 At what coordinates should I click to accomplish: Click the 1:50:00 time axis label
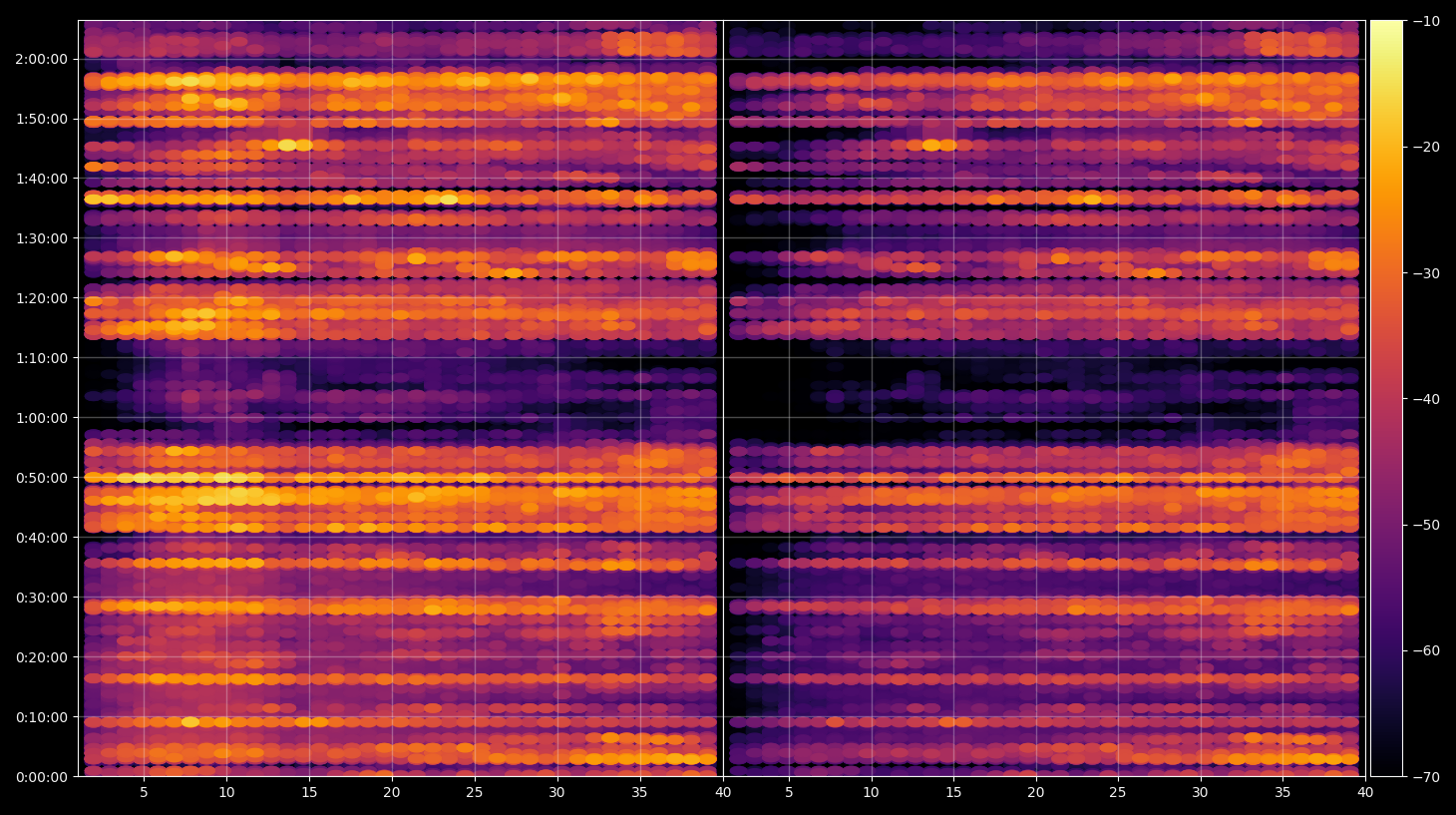[41, 119]
